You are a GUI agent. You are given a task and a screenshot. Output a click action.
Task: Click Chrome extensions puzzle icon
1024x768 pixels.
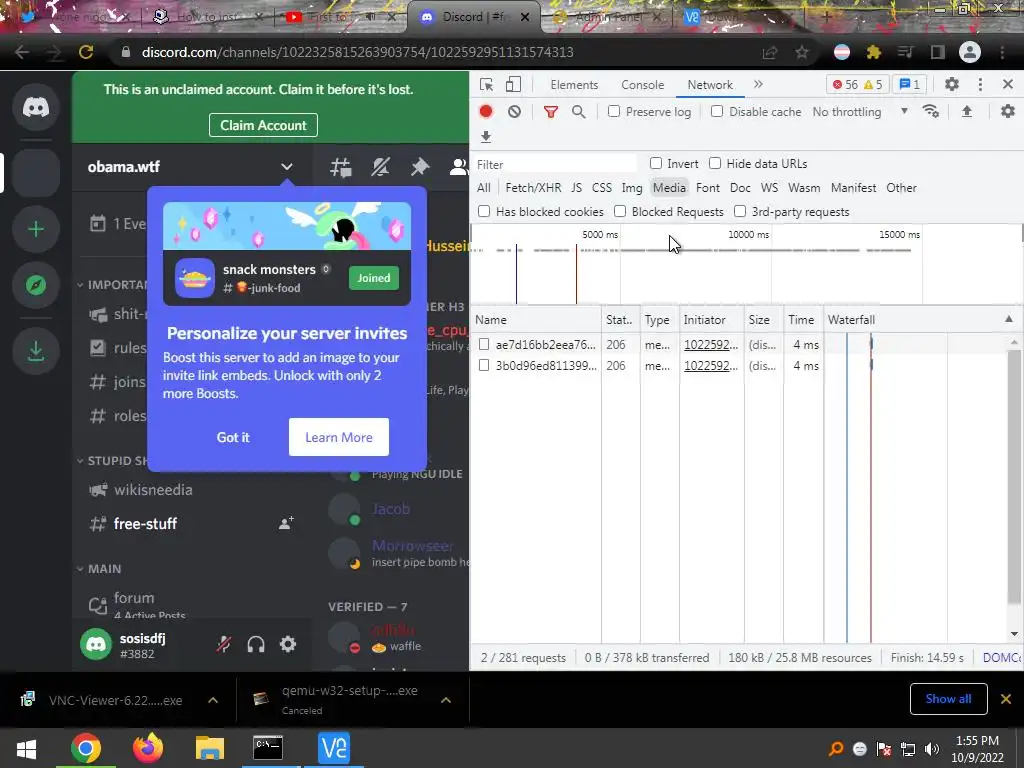[x=874, y=52]
